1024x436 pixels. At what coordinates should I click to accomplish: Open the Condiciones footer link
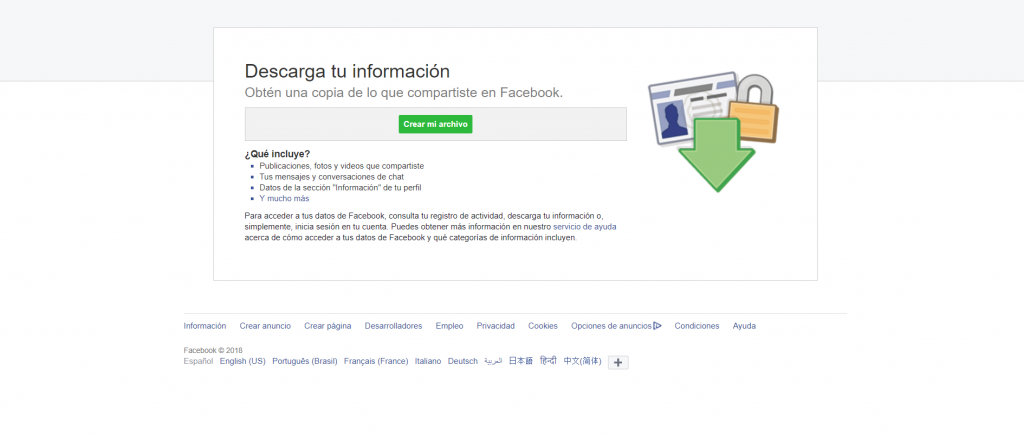pyautogui.click(x=697, y=326)
